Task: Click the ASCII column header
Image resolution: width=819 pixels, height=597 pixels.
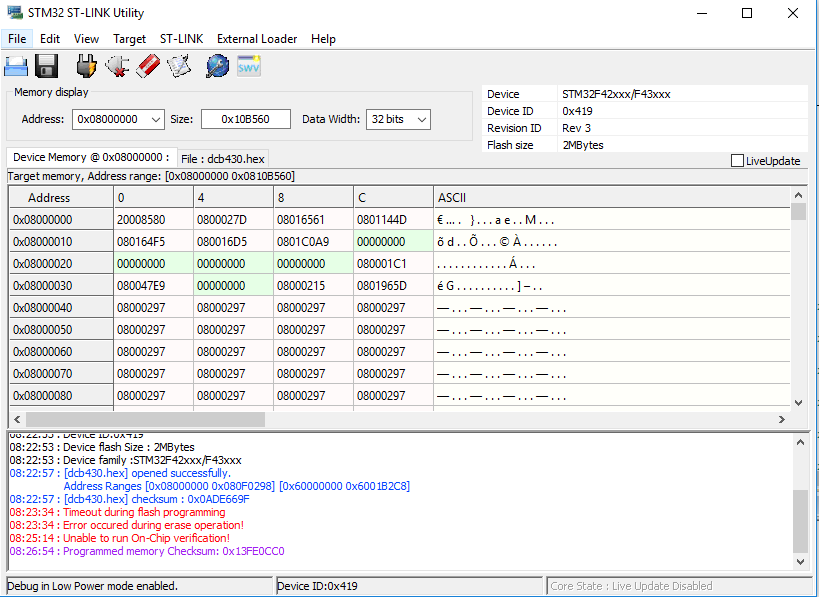Action: [612, 197]
